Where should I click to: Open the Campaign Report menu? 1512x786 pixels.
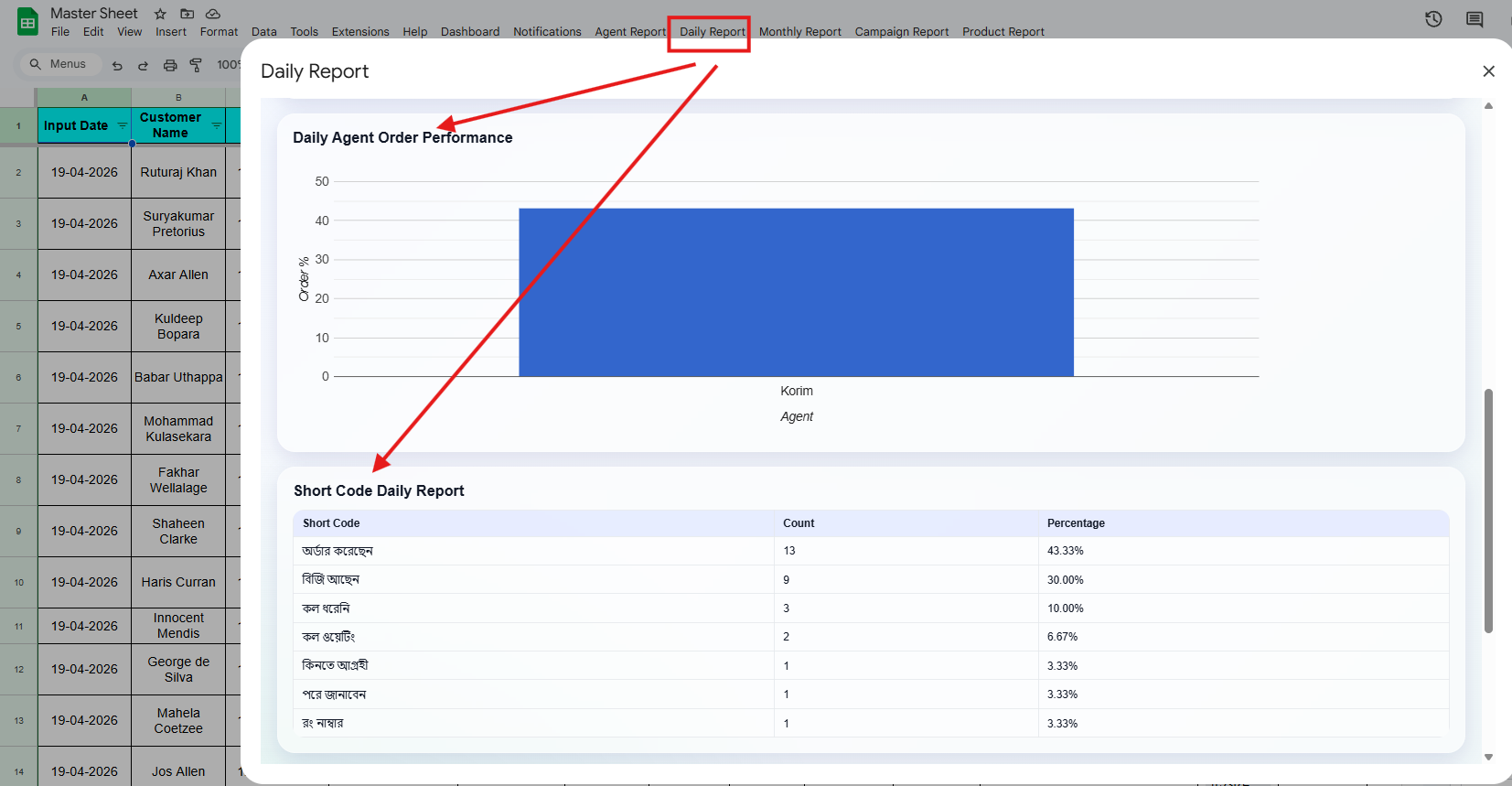[902, 32]
